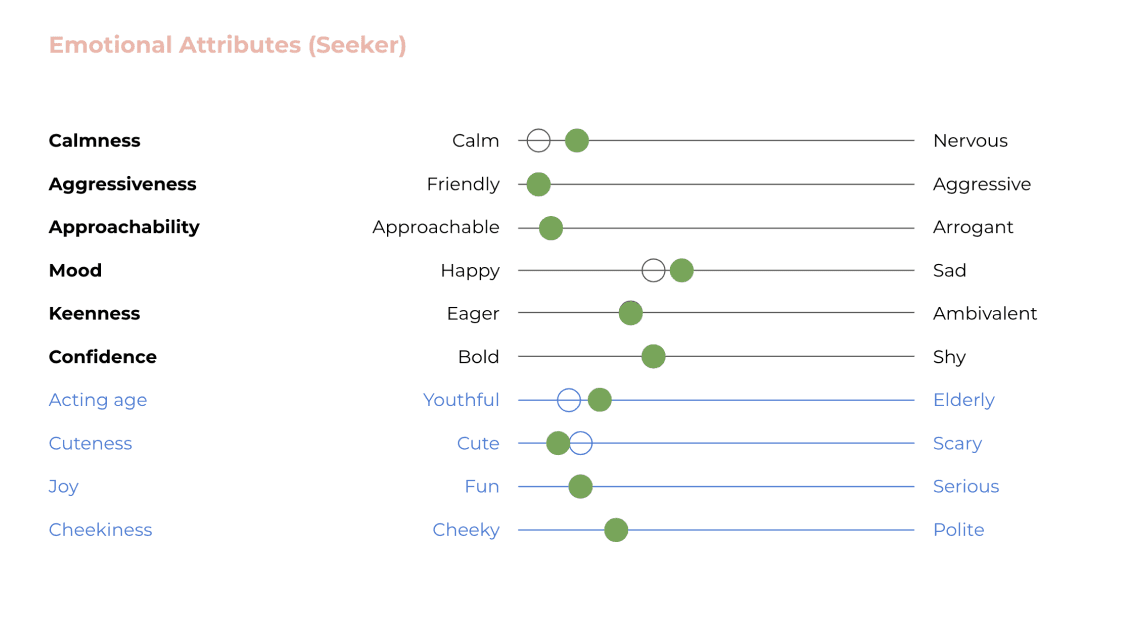Click the Acting age attribute label
The width and height of the screenshot is (1144, 620).
tap(98, 400)
